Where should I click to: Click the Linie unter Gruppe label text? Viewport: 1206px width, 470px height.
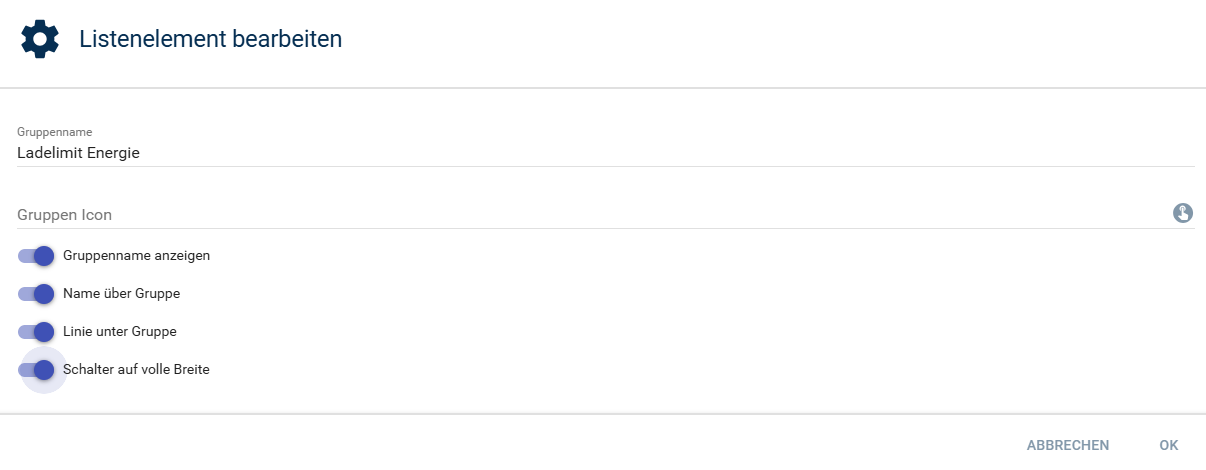119,332
